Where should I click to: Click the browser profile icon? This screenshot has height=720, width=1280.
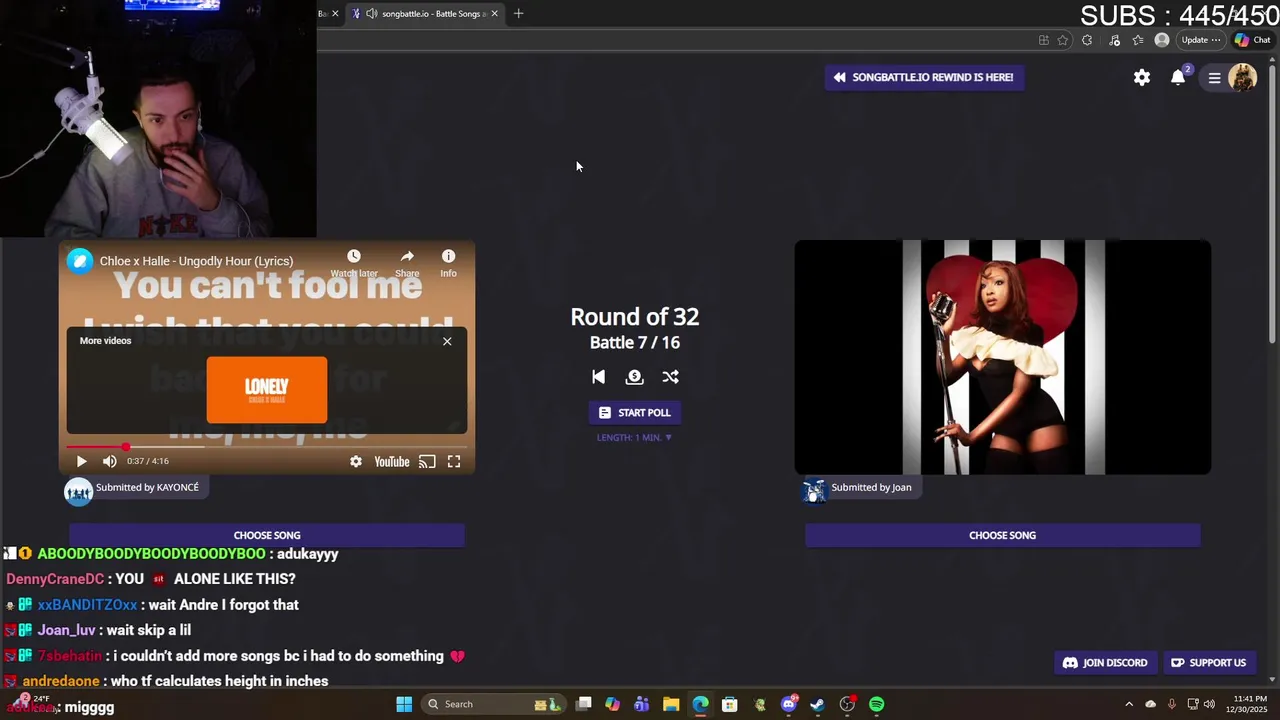[x=1161, y=40]
